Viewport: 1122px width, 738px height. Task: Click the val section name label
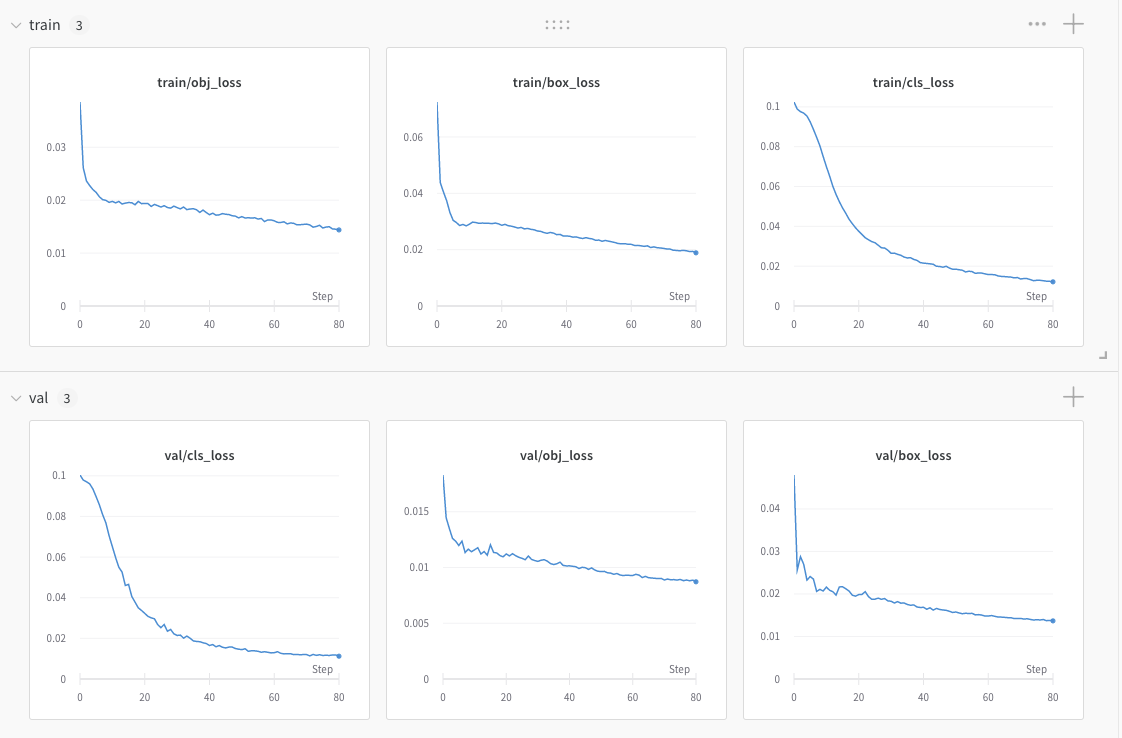(39, 398)
